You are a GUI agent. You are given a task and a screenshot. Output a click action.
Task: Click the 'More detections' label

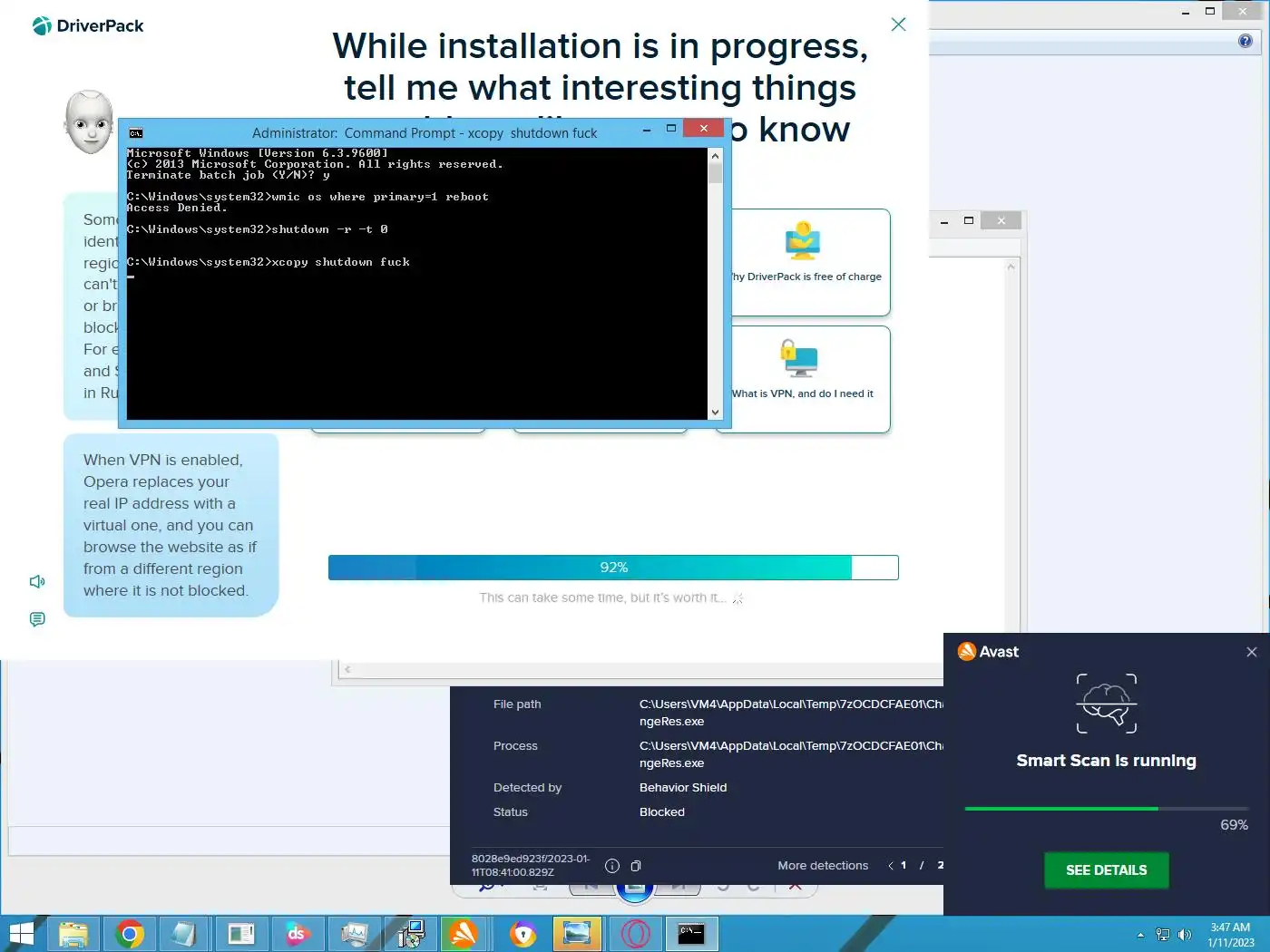[x=823, y=866]
